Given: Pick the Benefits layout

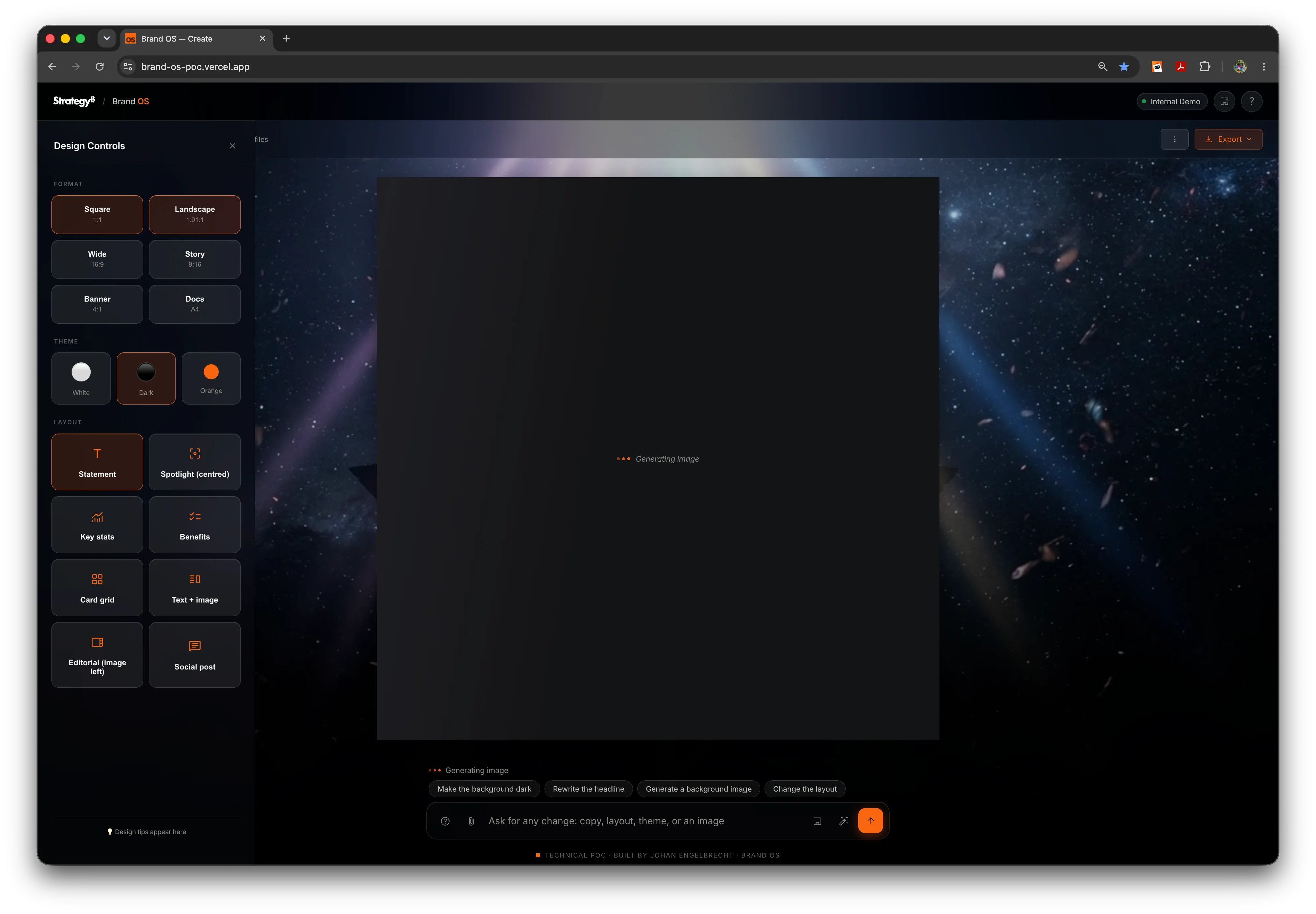Looking at the screenshot, I should coord(195,525).
